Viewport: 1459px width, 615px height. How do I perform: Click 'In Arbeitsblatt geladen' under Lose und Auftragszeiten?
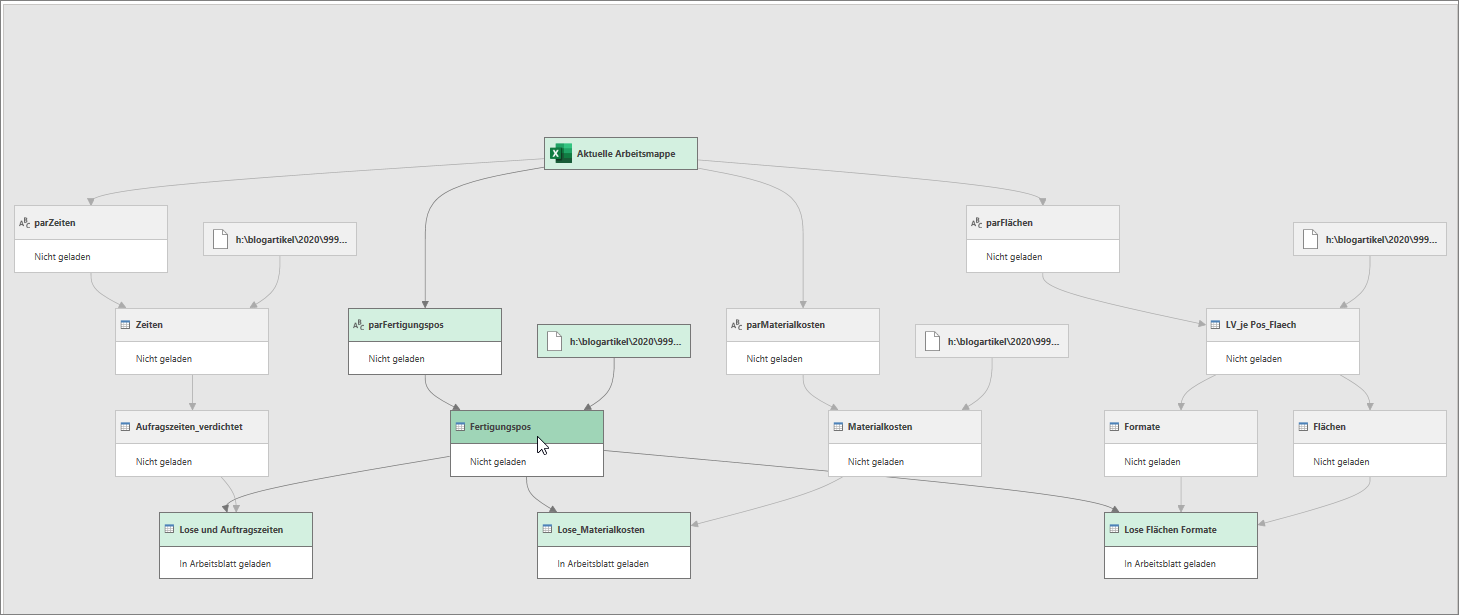(x=225, y=564)
